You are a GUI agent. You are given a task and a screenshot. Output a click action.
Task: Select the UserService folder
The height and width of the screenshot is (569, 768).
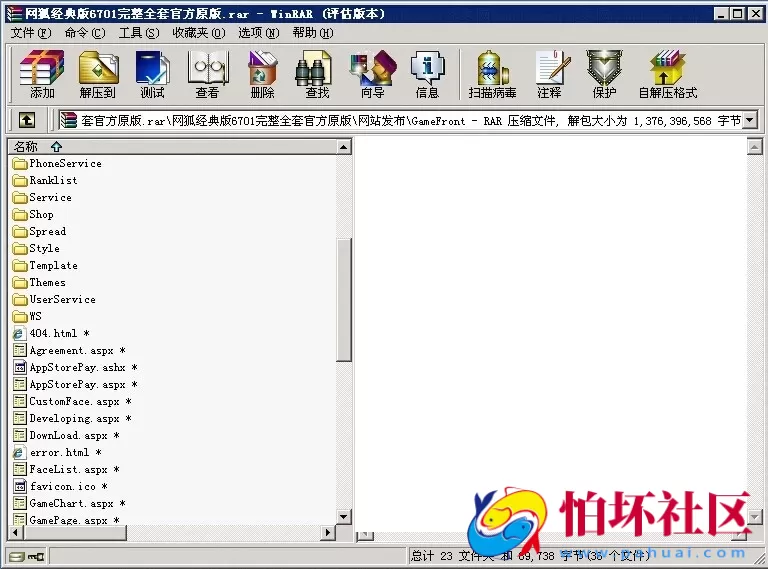coord(55,300)
